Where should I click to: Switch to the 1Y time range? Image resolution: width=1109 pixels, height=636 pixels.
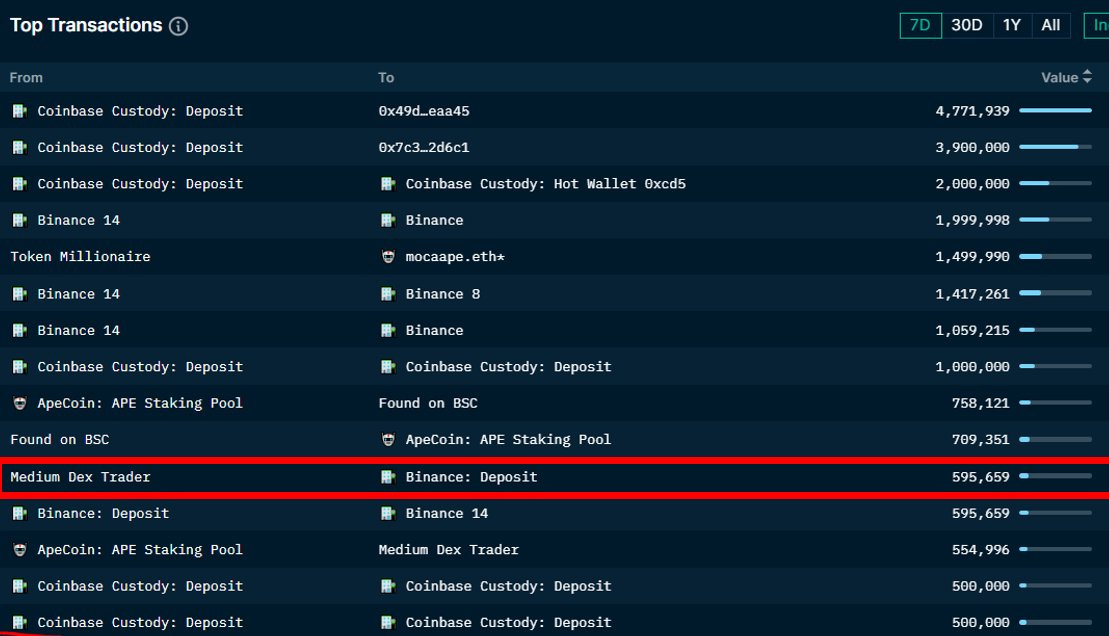[x=1011, y=25]
